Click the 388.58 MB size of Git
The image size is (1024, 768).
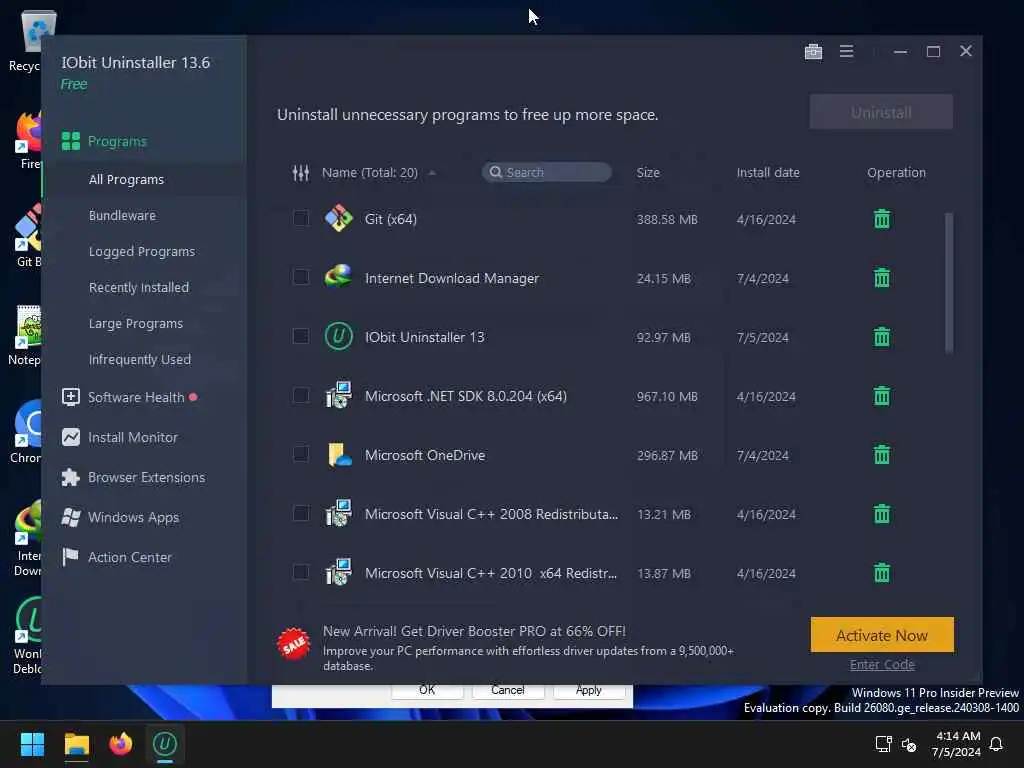667,219
